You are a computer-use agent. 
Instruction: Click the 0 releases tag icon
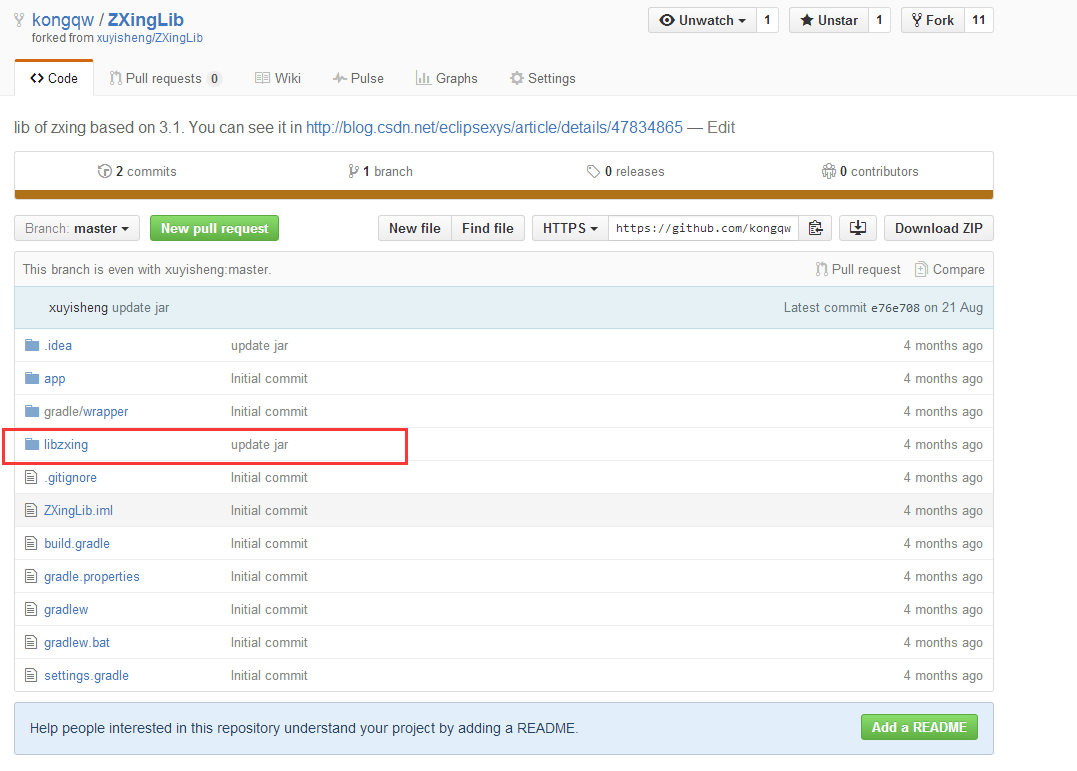pyautogui.click(x=593, y=171)
